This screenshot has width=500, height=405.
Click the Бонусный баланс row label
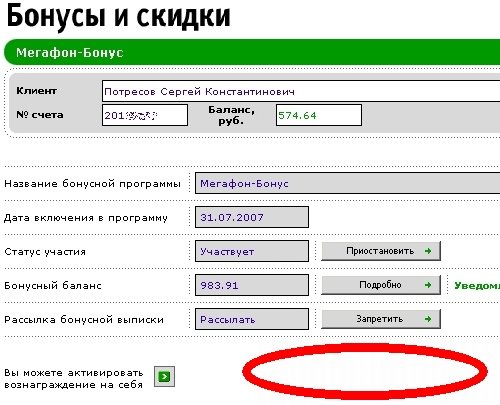point(53,286)
